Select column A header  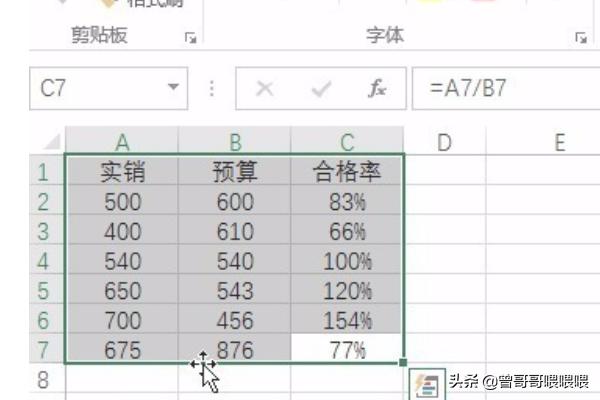pyautogui.click(x=122, y=142)
